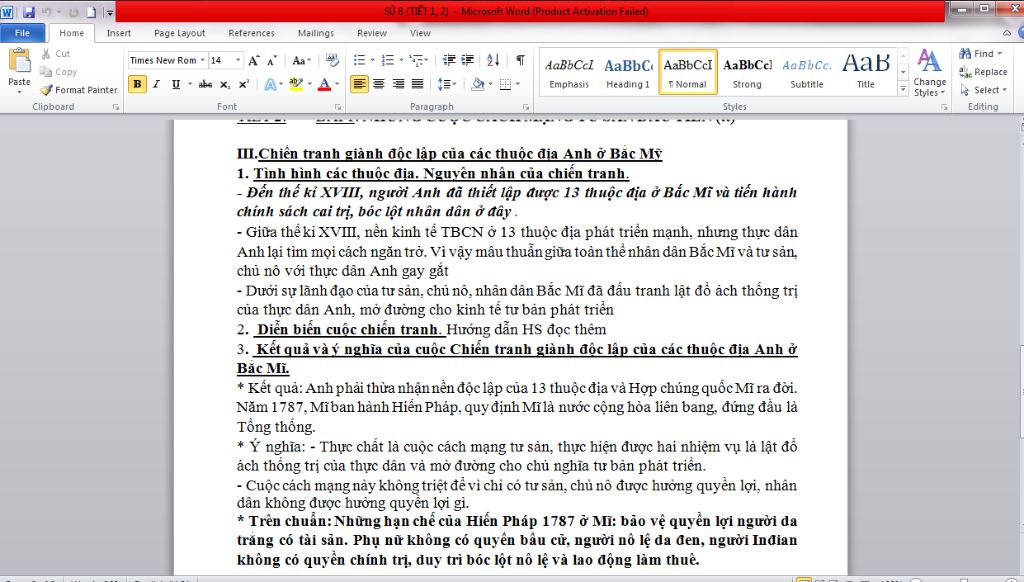This screenshot has width=1024, height=582.
Task: Apply bullet list formatting
Action: click(359, 60)
